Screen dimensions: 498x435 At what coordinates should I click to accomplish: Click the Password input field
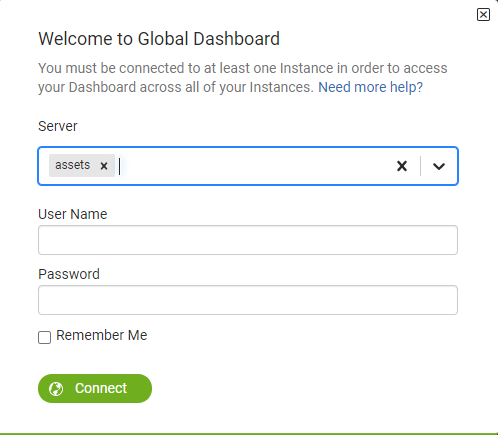click(x=248, y=300)
